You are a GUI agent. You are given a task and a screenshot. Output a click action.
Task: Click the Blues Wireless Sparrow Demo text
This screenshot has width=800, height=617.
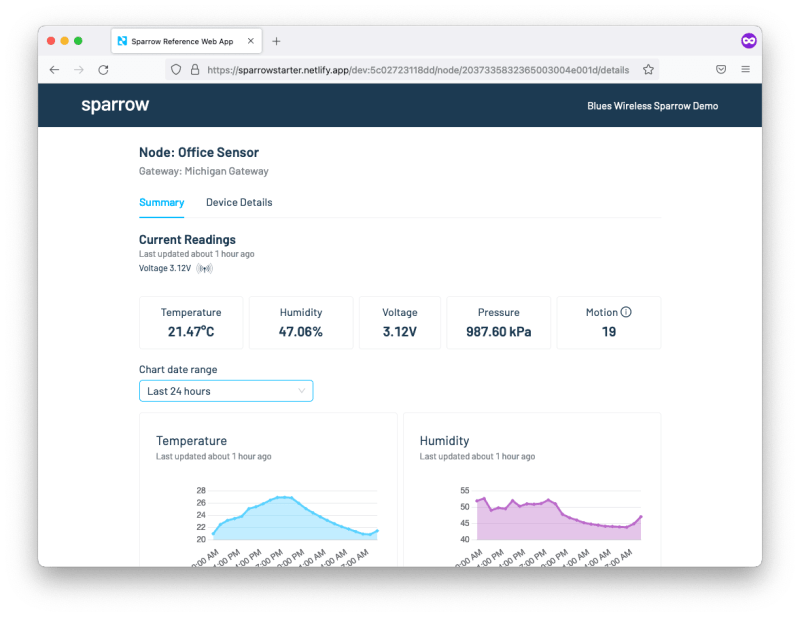[653, 106]
